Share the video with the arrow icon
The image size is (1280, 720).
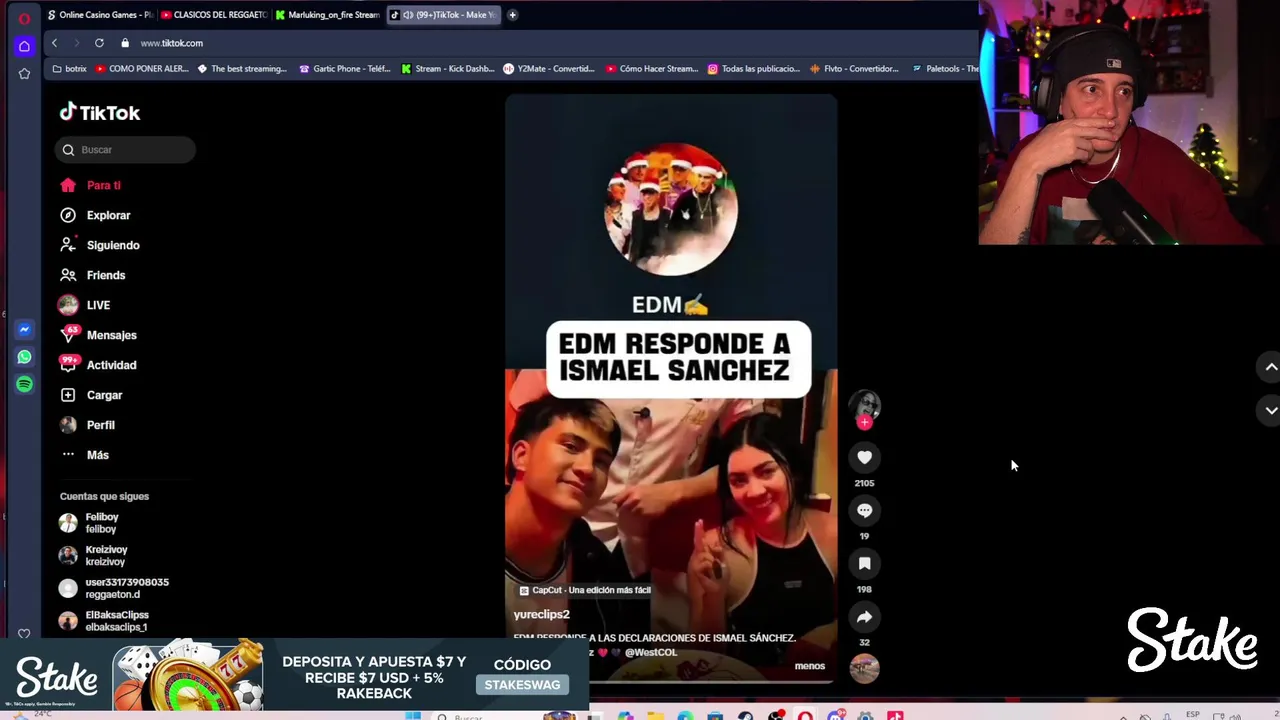click(x=864, y=617)
